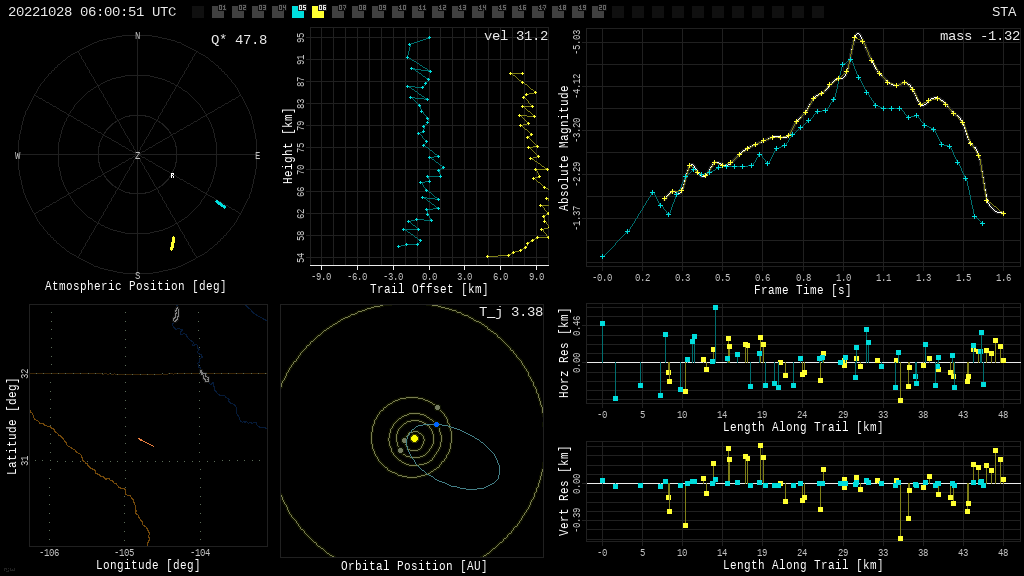Click the 'Absolute Magnitude' axis label
This screenshot has width=1024, height=576.
(564, 148)
